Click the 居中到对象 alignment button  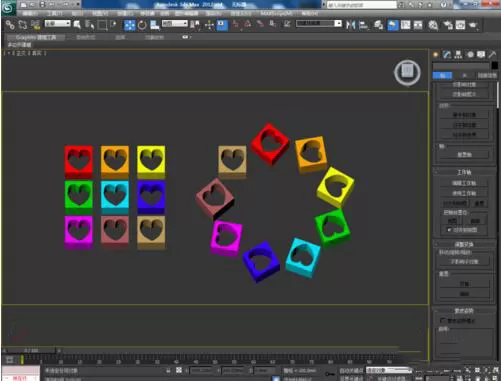464,115
